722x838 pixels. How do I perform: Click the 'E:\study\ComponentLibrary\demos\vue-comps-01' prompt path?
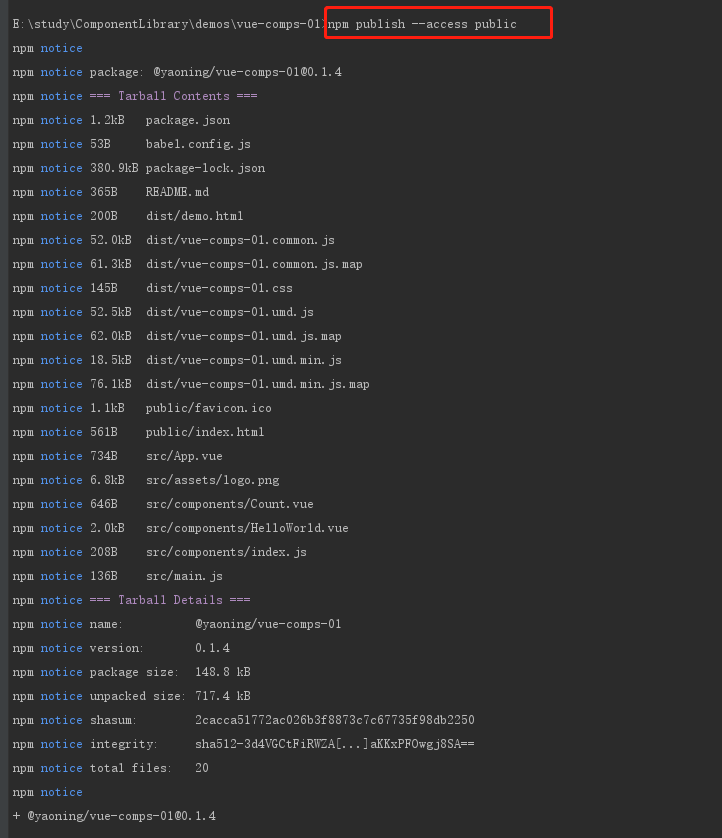click(x=168, y=24)
